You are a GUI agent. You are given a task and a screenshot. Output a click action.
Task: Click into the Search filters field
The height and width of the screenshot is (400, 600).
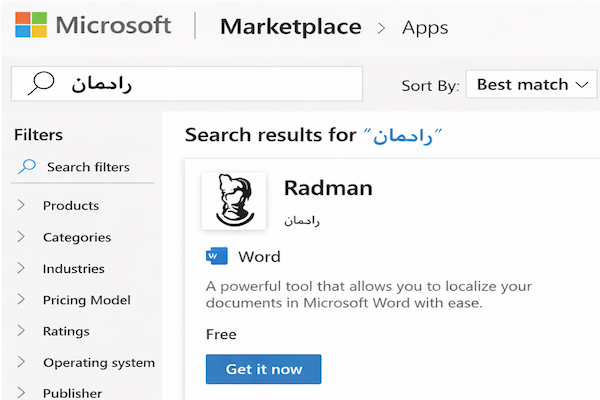pos(90,167)
